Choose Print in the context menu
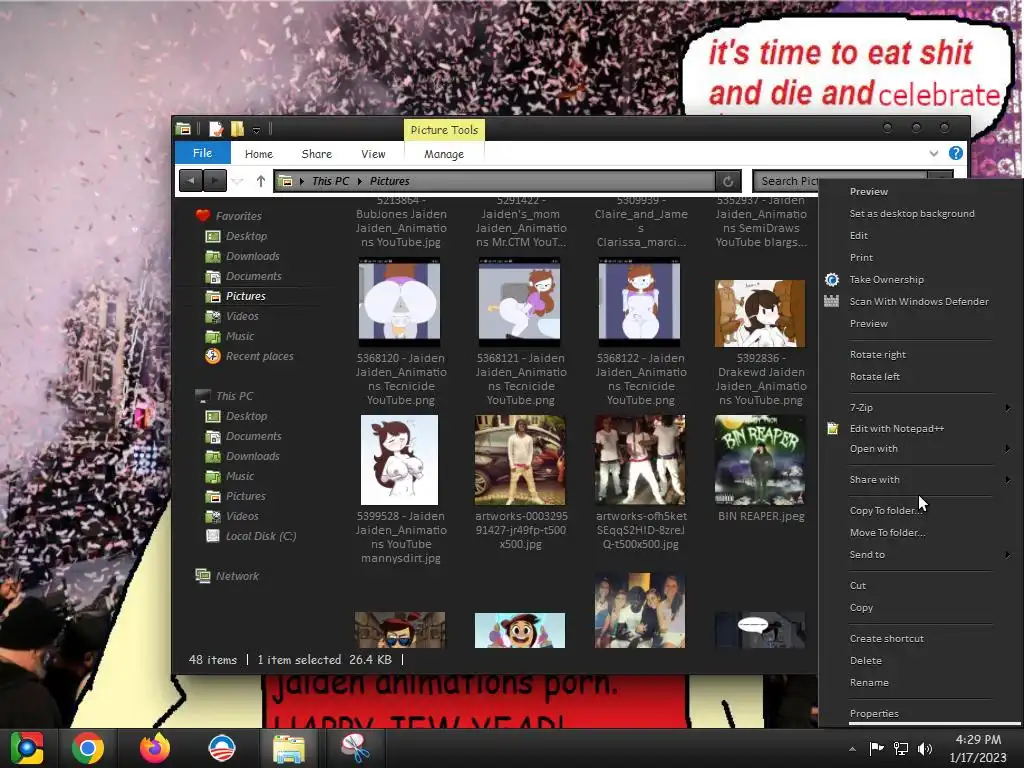1024x768 pixels. (861, 257)
